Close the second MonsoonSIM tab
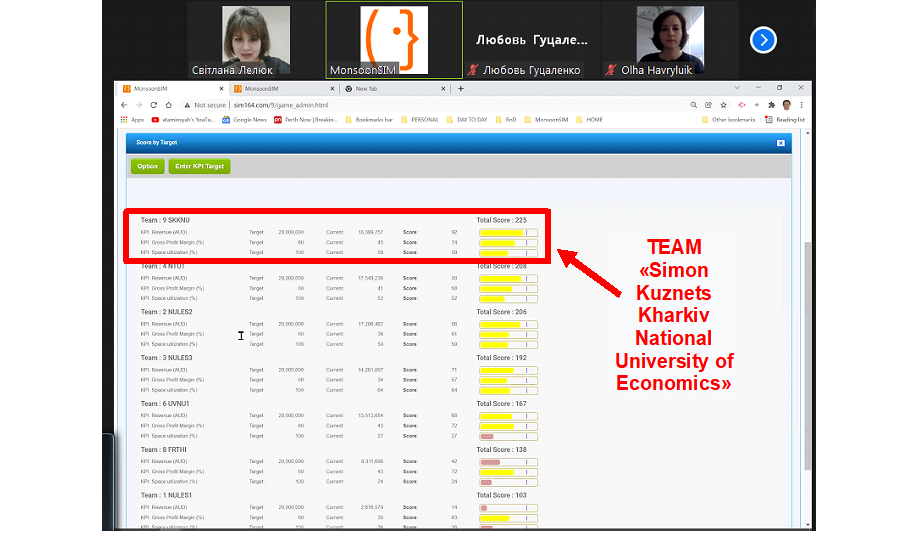Viewport: 920px width, 533px height. coord(332,89)
